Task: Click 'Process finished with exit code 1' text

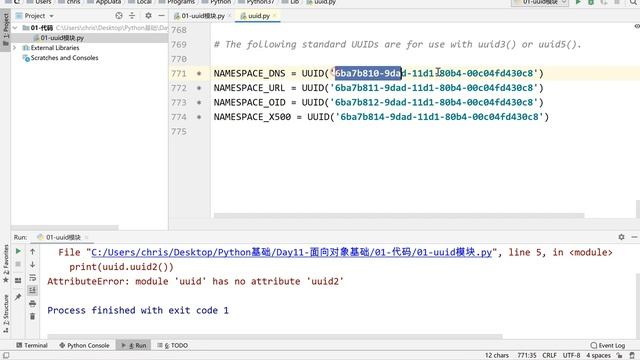Action: (138, 310)
